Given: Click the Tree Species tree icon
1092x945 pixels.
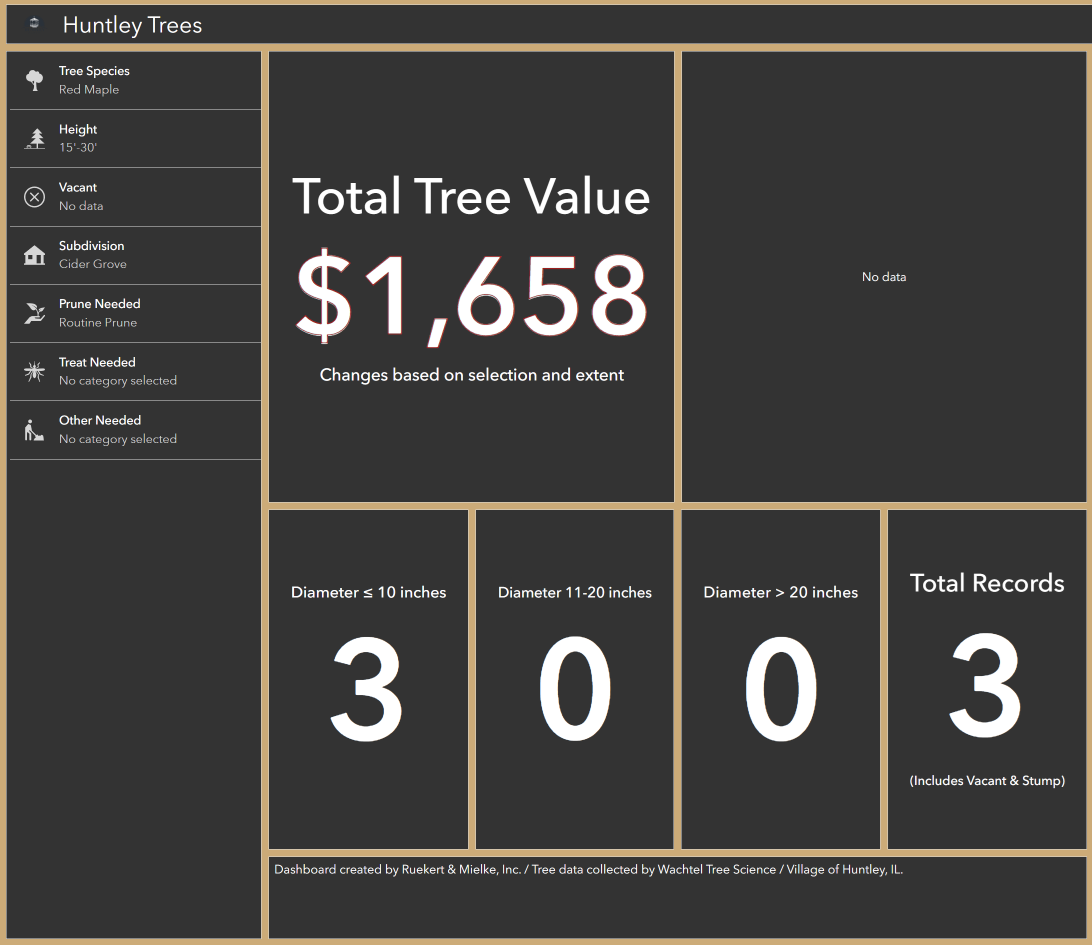Looking at the screenshot, I should tap(34, 80).
